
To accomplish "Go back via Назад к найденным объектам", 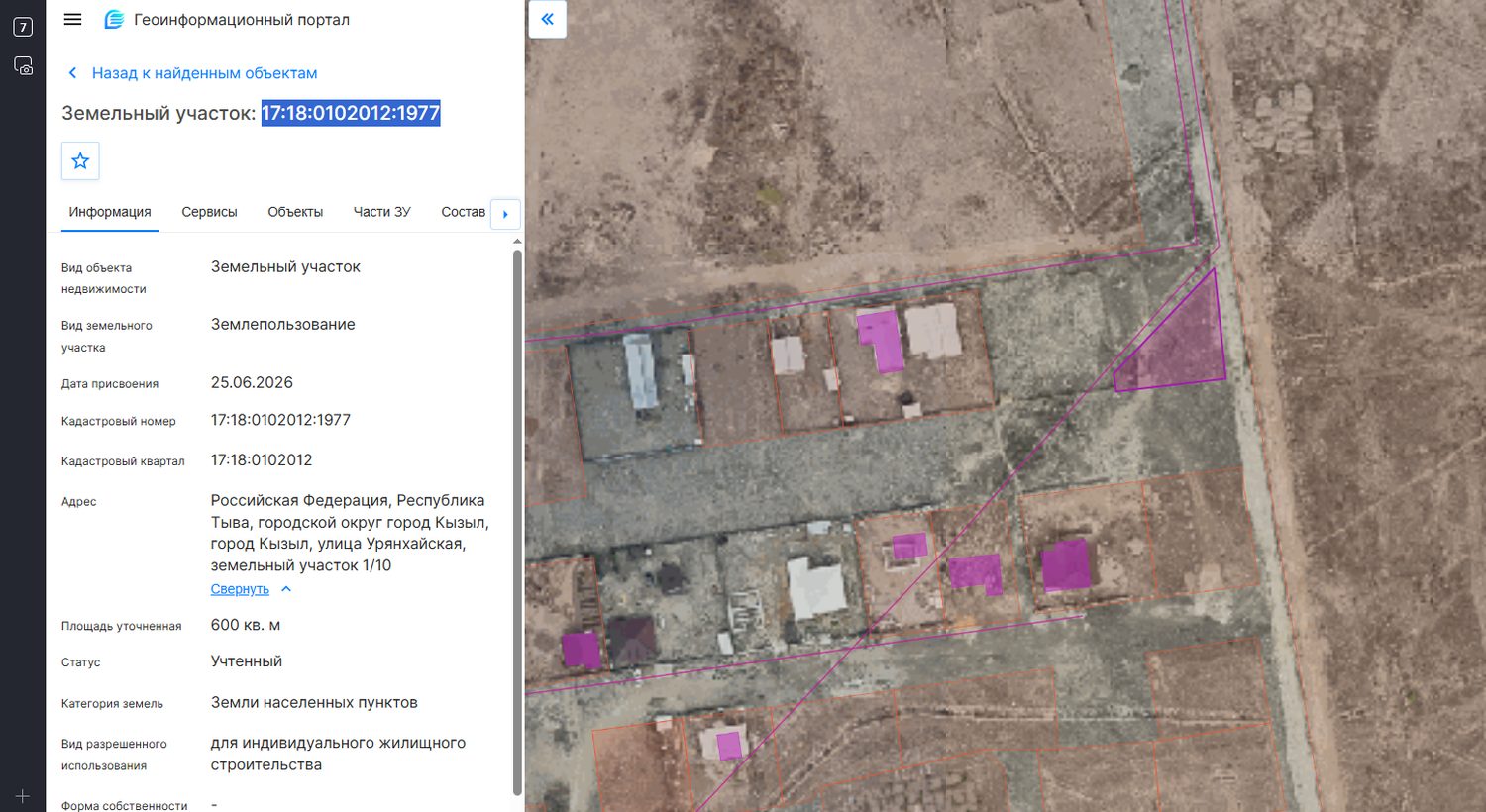I will tap(204, 73).
